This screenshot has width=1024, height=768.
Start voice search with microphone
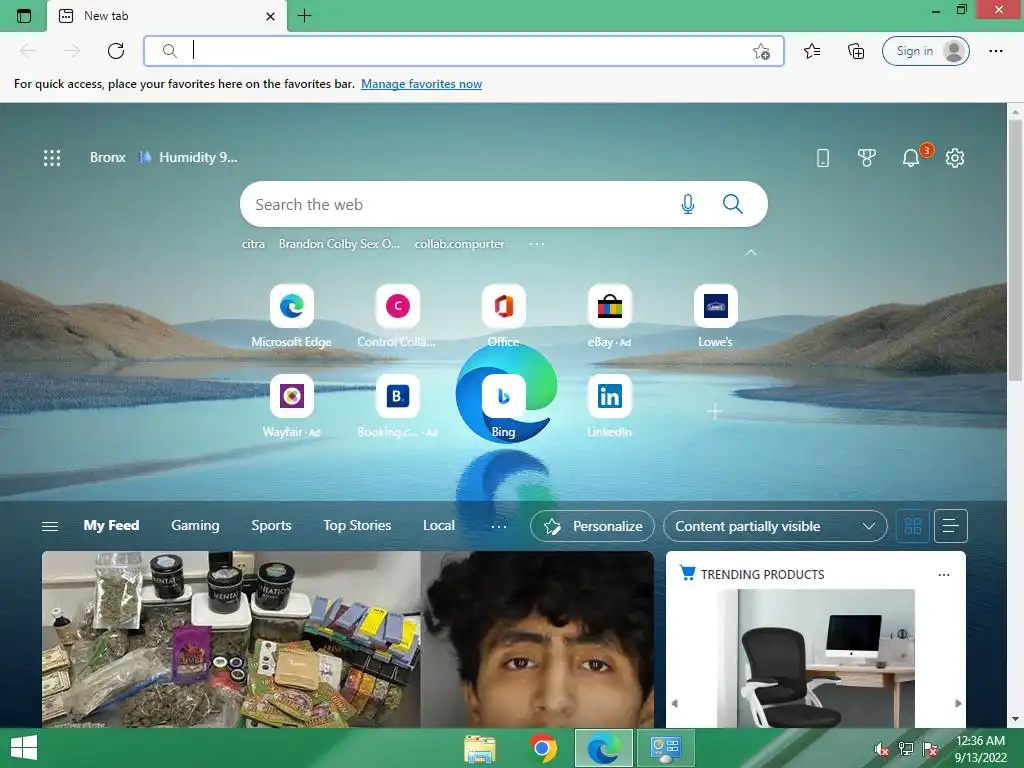tap(688, 204)
